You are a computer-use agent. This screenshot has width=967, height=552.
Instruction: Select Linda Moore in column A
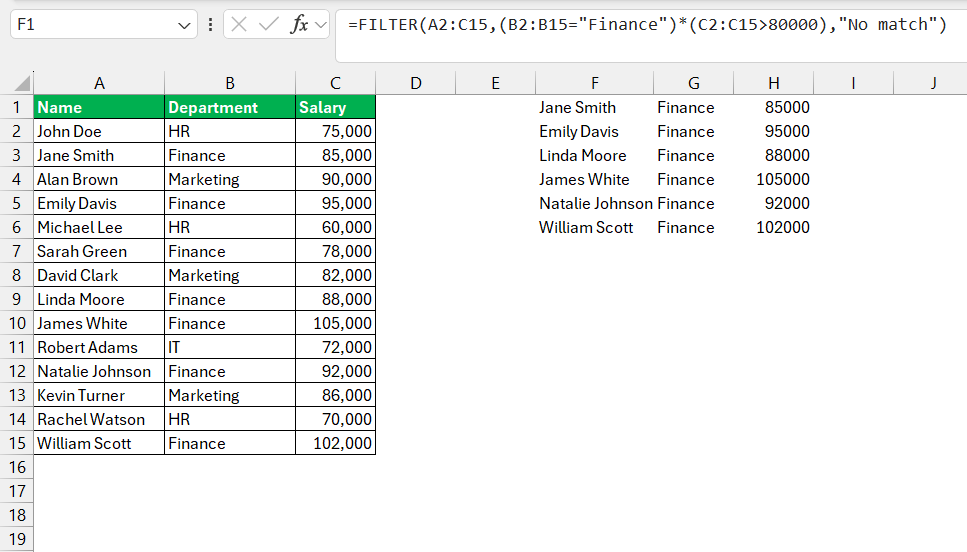(99, 299)
